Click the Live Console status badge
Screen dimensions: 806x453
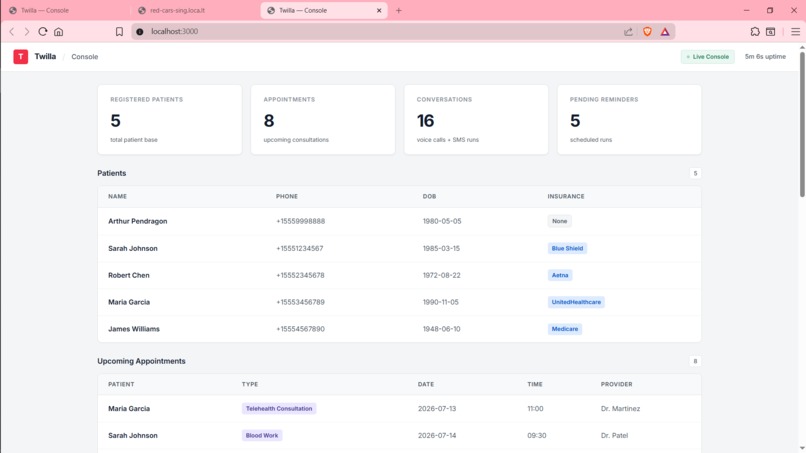(x=707, y=57)
